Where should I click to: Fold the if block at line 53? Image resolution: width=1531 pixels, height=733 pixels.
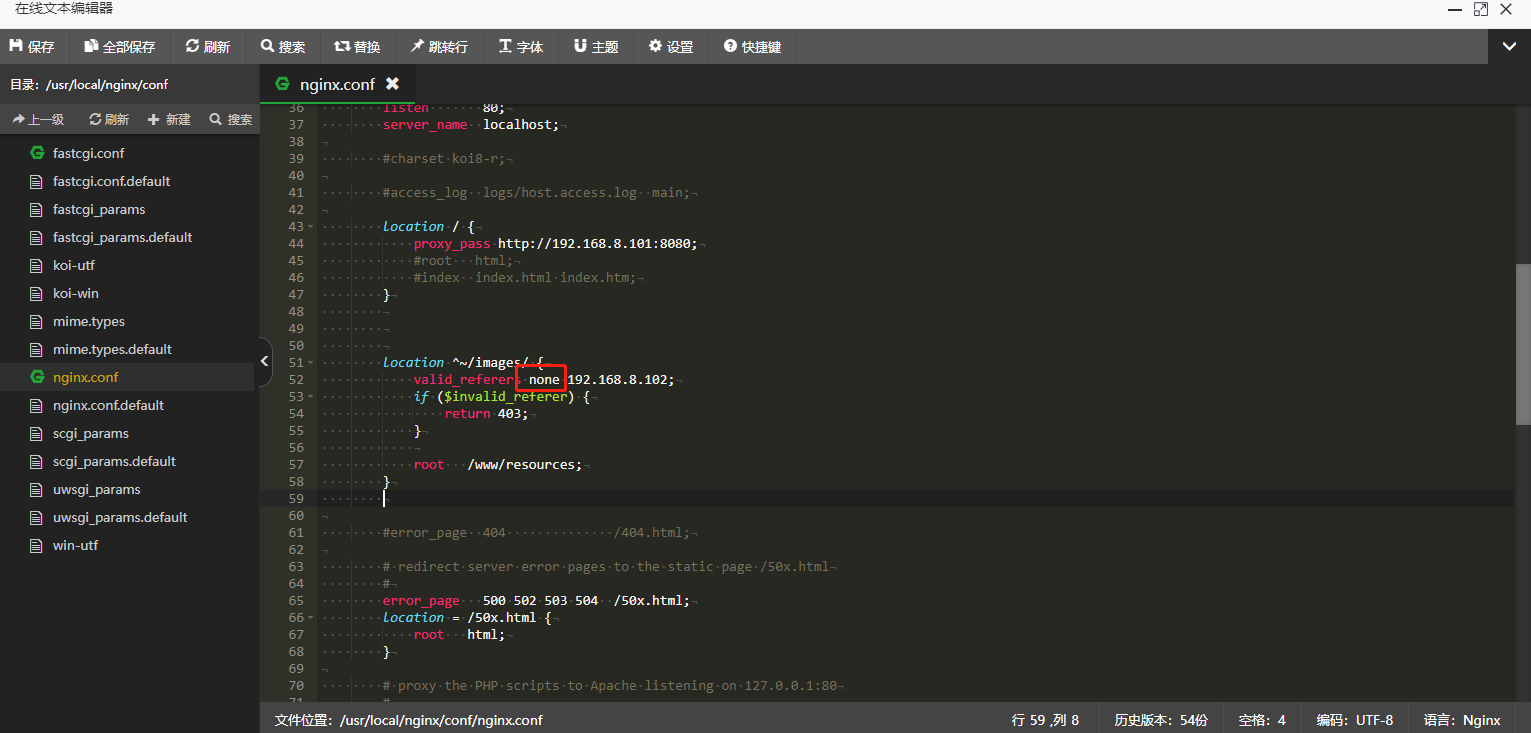pyautogui.click(x=311, y=397)
